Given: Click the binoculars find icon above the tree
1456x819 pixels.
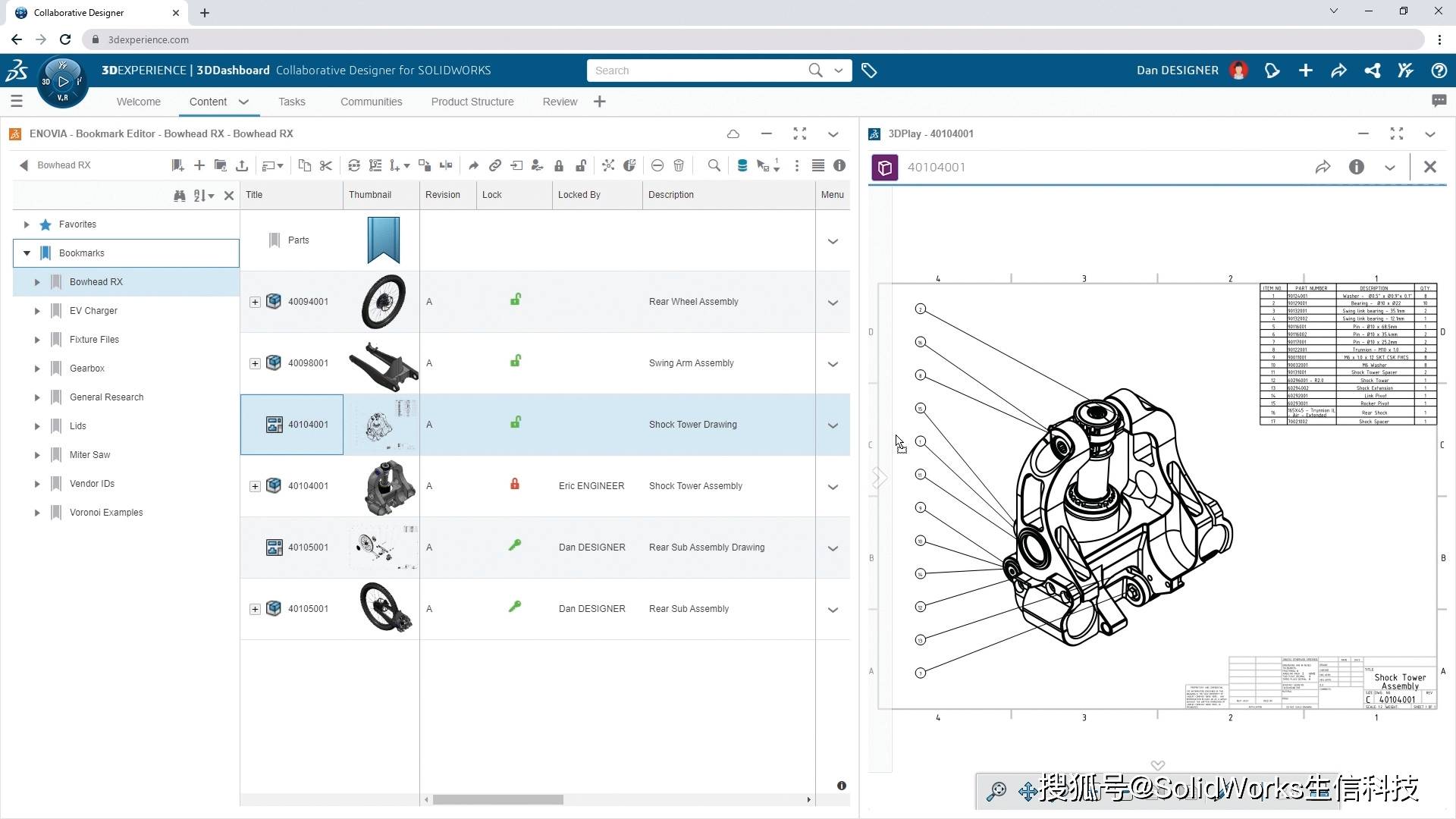Looking at the screenshot, I should tap(180, 196).
